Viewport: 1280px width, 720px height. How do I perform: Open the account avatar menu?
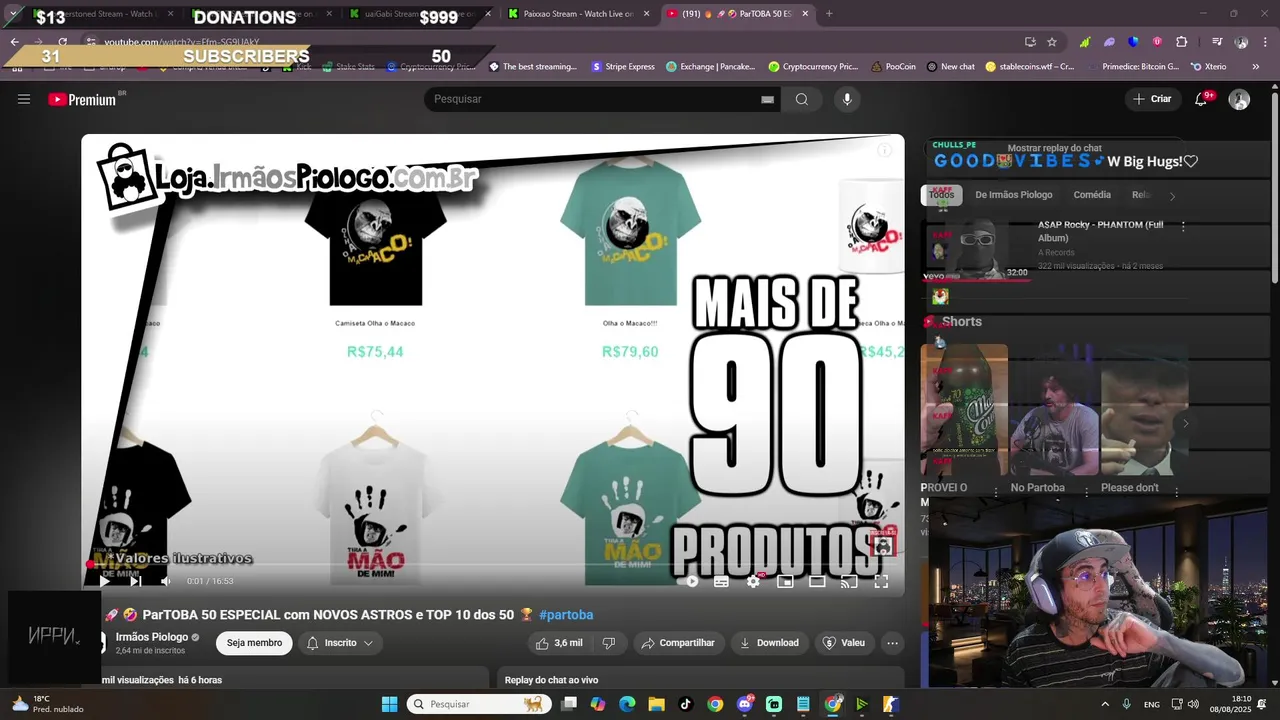[1239, 99]
